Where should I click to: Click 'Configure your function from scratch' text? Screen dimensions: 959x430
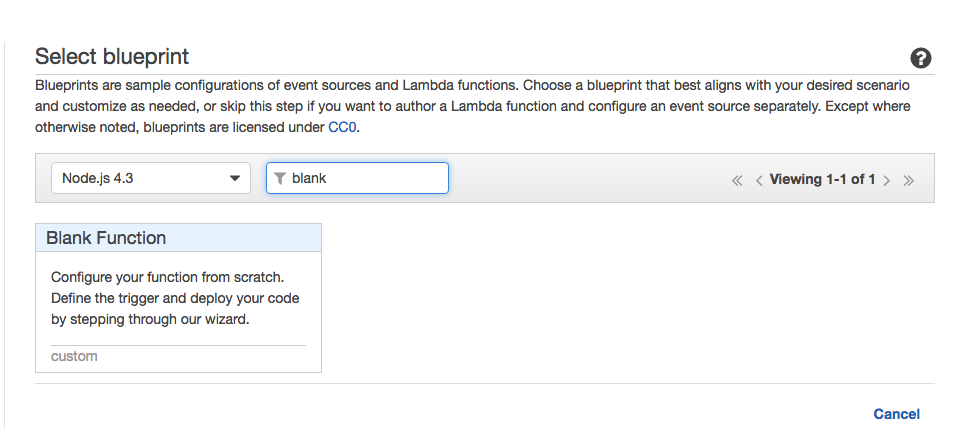(x=168, y=277)
